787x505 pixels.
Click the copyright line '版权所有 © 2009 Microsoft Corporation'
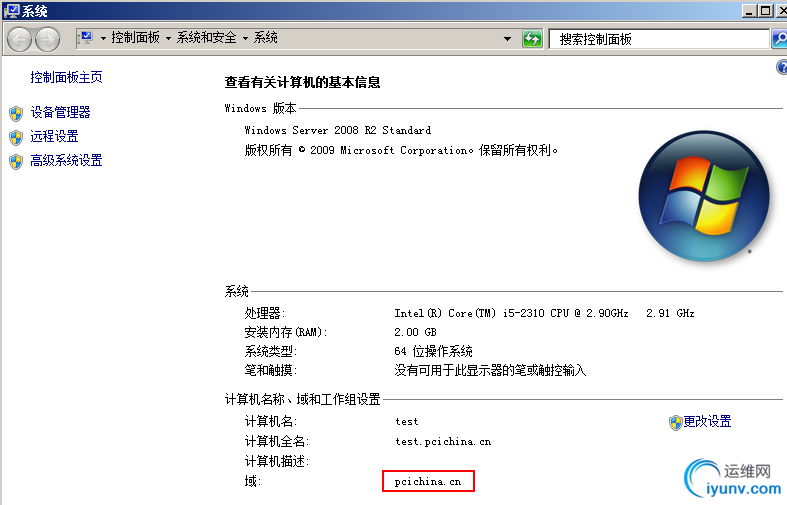tap(359, 150)
